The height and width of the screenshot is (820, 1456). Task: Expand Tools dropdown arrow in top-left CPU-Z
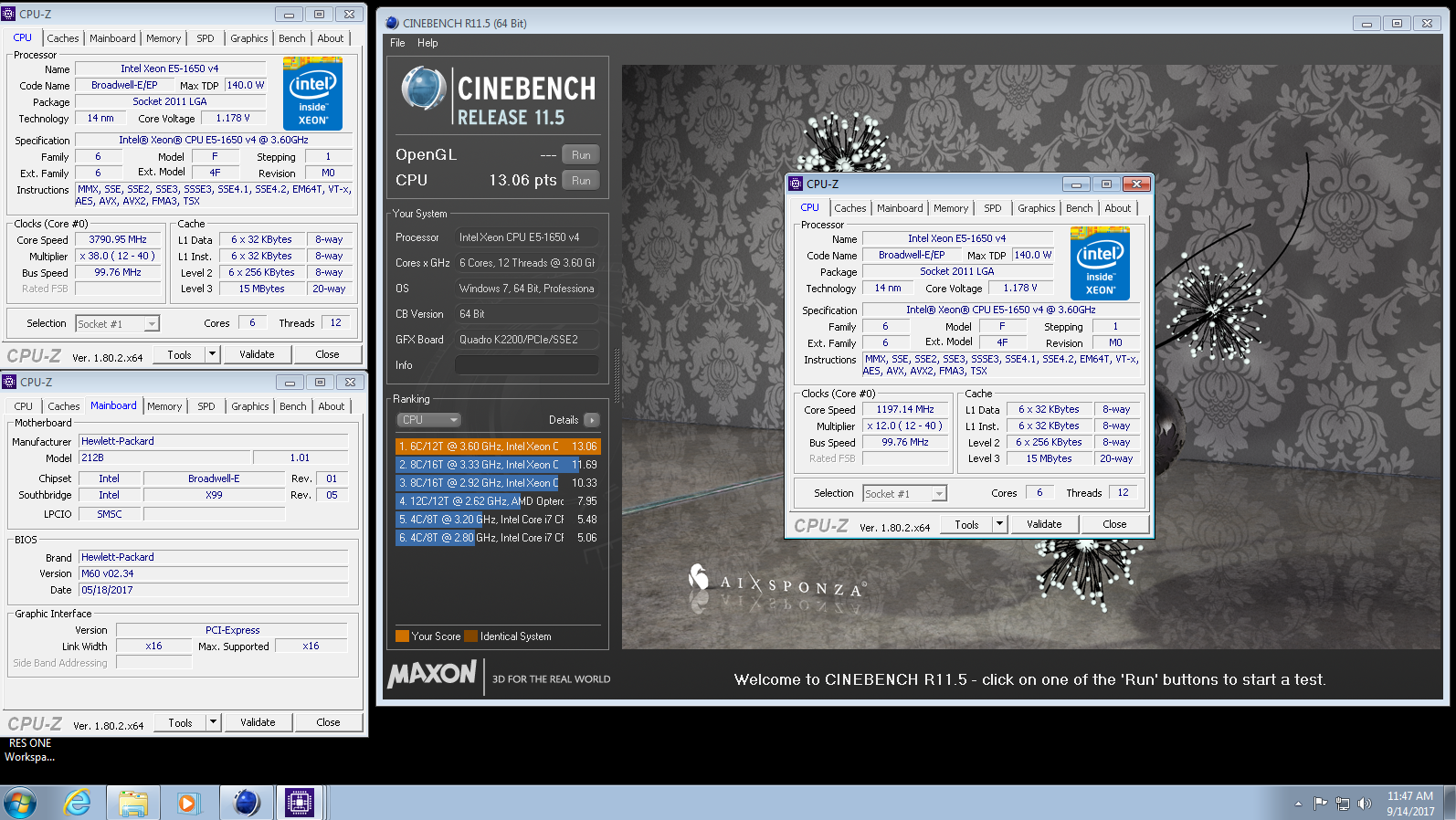(213, 354)
